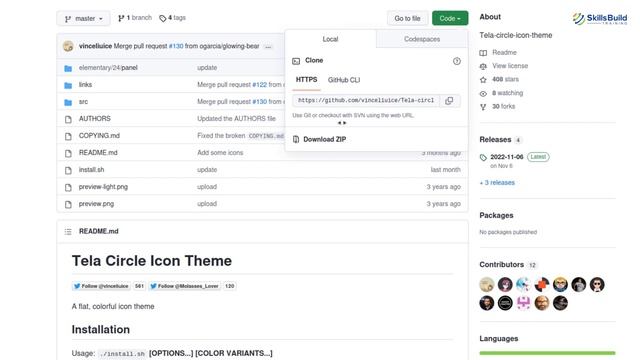Show the + 3 releases link
Viewport: 640px width, 360px height.
pos(497,183)
